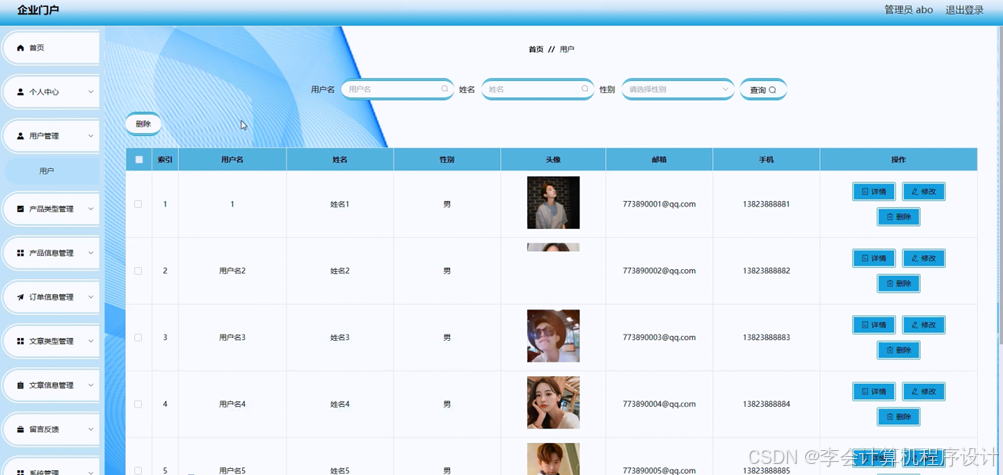The width and height of the screenshot is (1003, 475).
Task: Tick the checkbox for row 姓名1
Action: click(138, 204)
